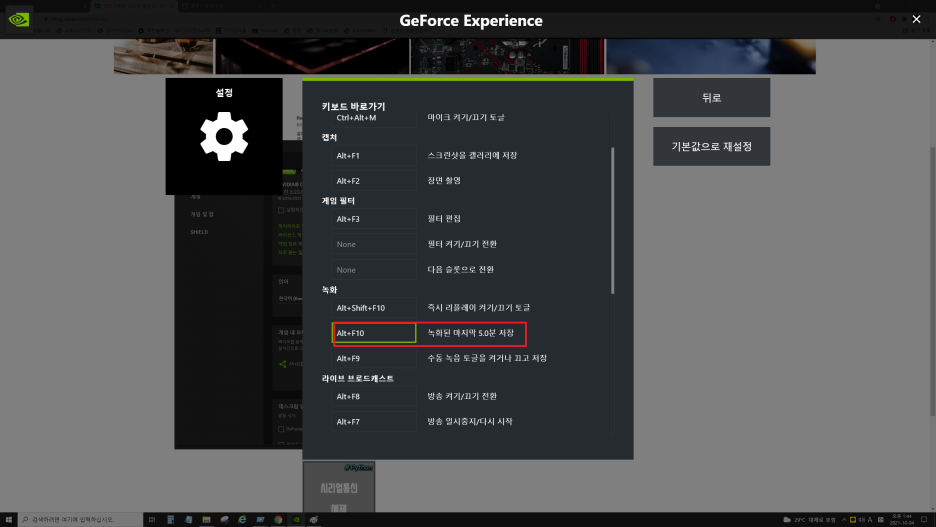Click the NVIDIA logo in the overlay header
The image size is (936, 527).
[19, 20]
